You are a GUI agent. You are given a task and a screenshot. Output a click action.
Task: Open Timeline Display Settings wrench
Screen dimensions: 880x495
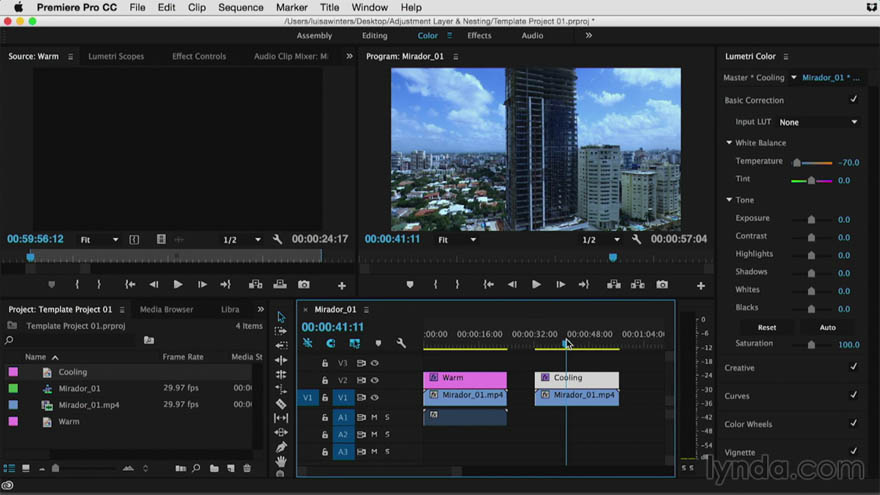click(401, 343)
